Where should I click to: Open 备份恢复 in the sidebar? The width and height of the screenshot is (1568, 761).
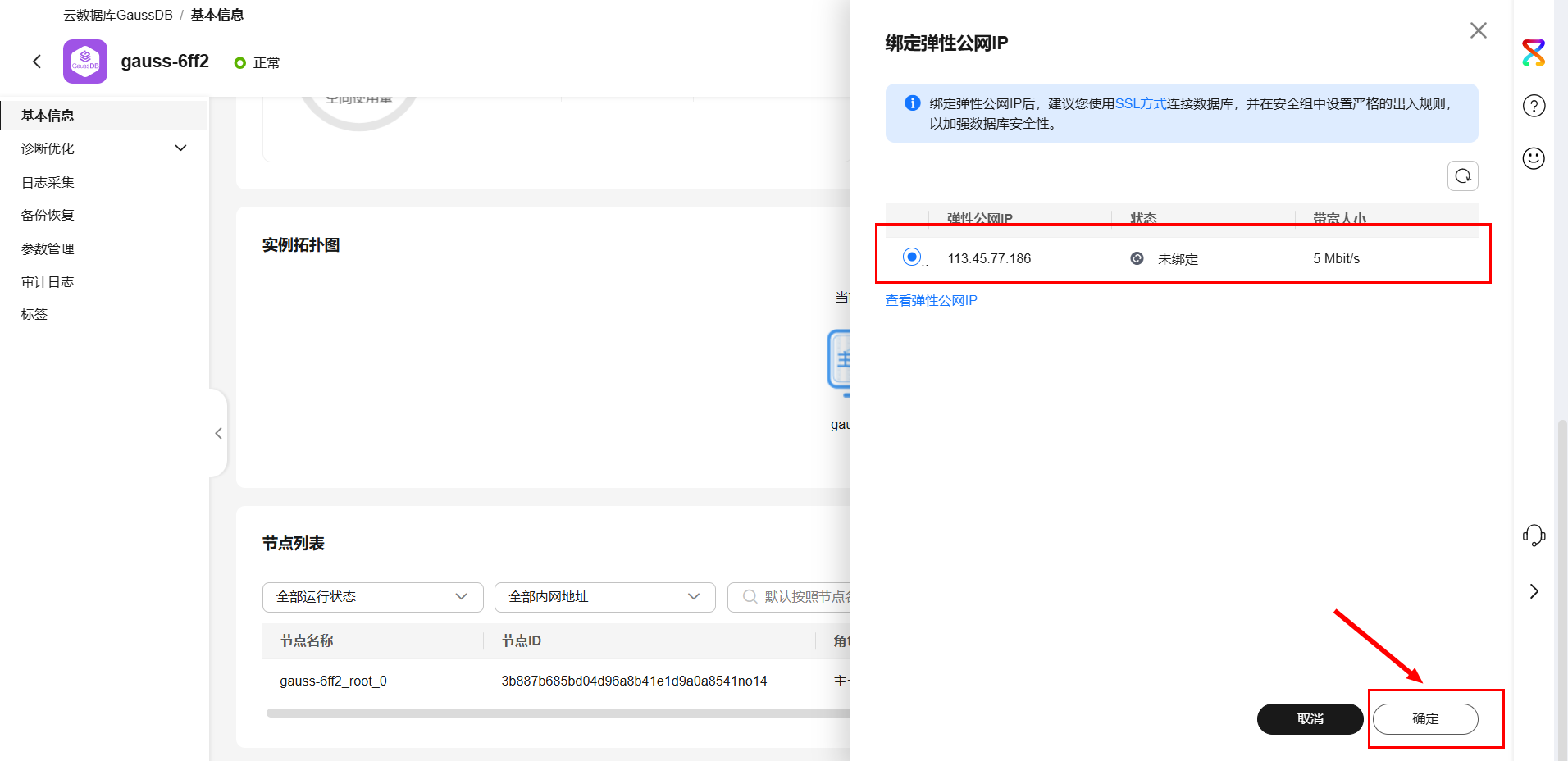point(48,215)
